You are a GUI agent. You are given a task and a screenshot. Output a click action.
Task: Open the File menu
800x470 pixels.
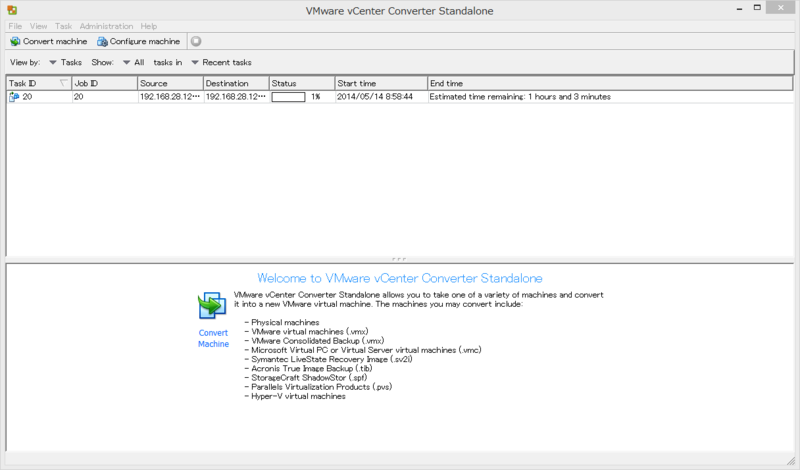coord(15,26)
